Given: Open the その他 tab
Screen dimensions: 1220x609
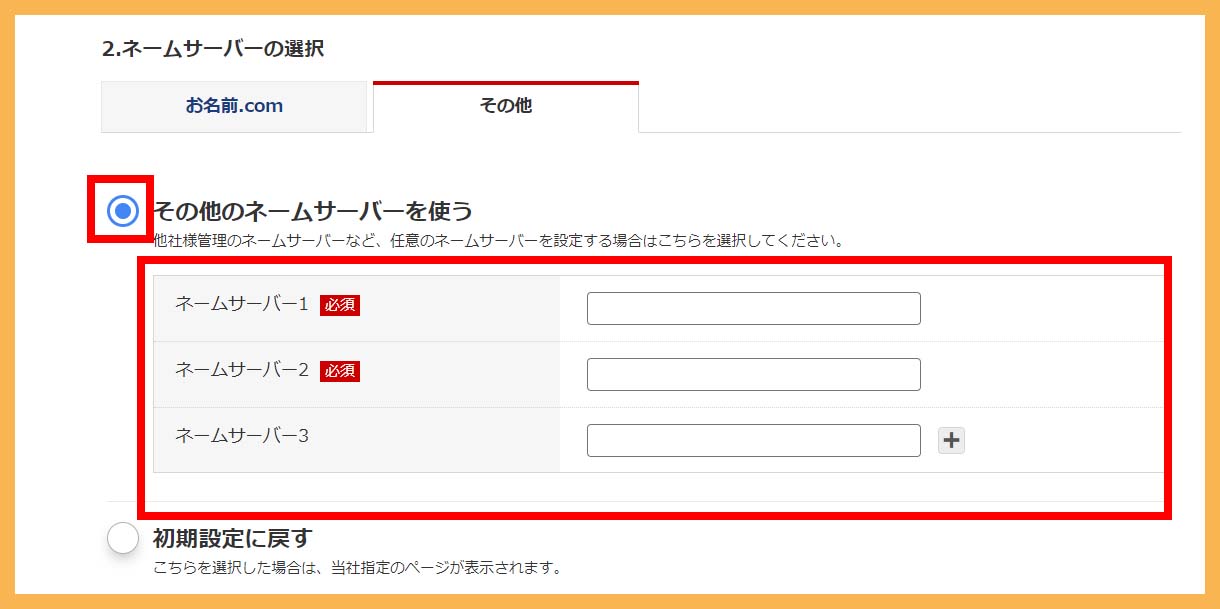Looking at the screenshot, I should (505, 106).
